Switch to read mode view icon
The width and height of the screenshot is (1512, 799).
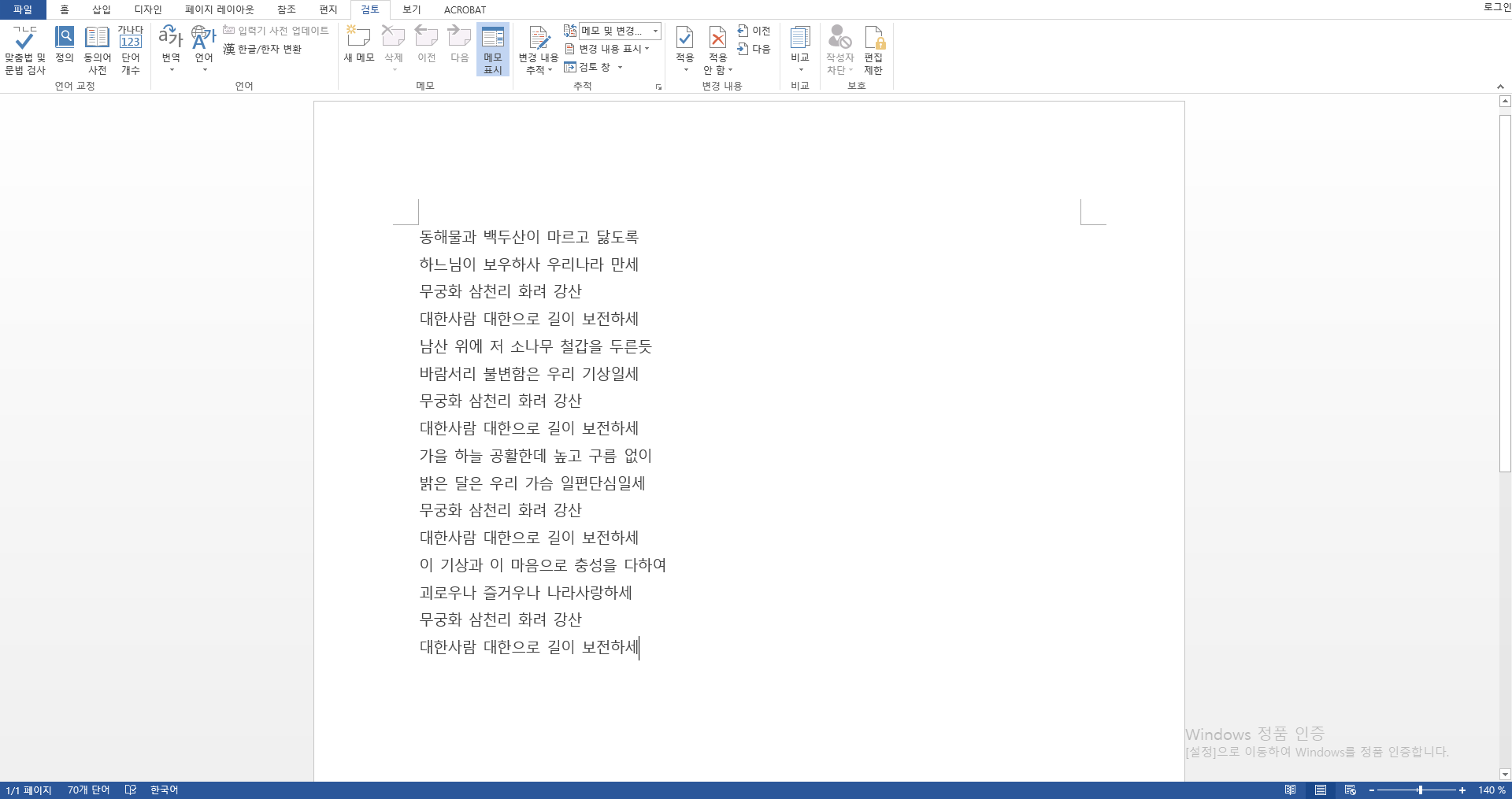pos(1290,790)
